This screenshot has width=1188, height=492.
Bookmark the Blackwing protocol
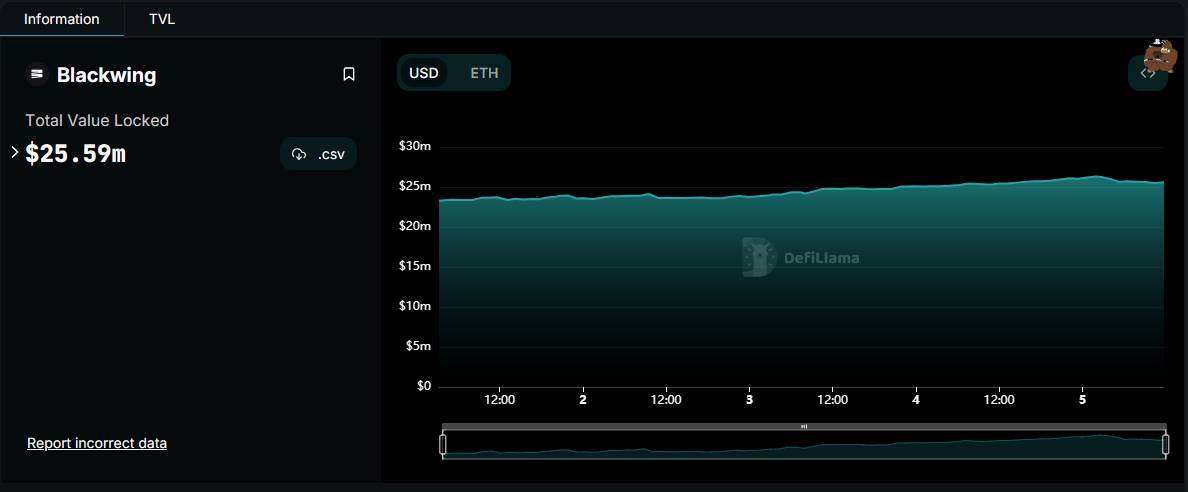pyautogui.click(x=349, y=74)
